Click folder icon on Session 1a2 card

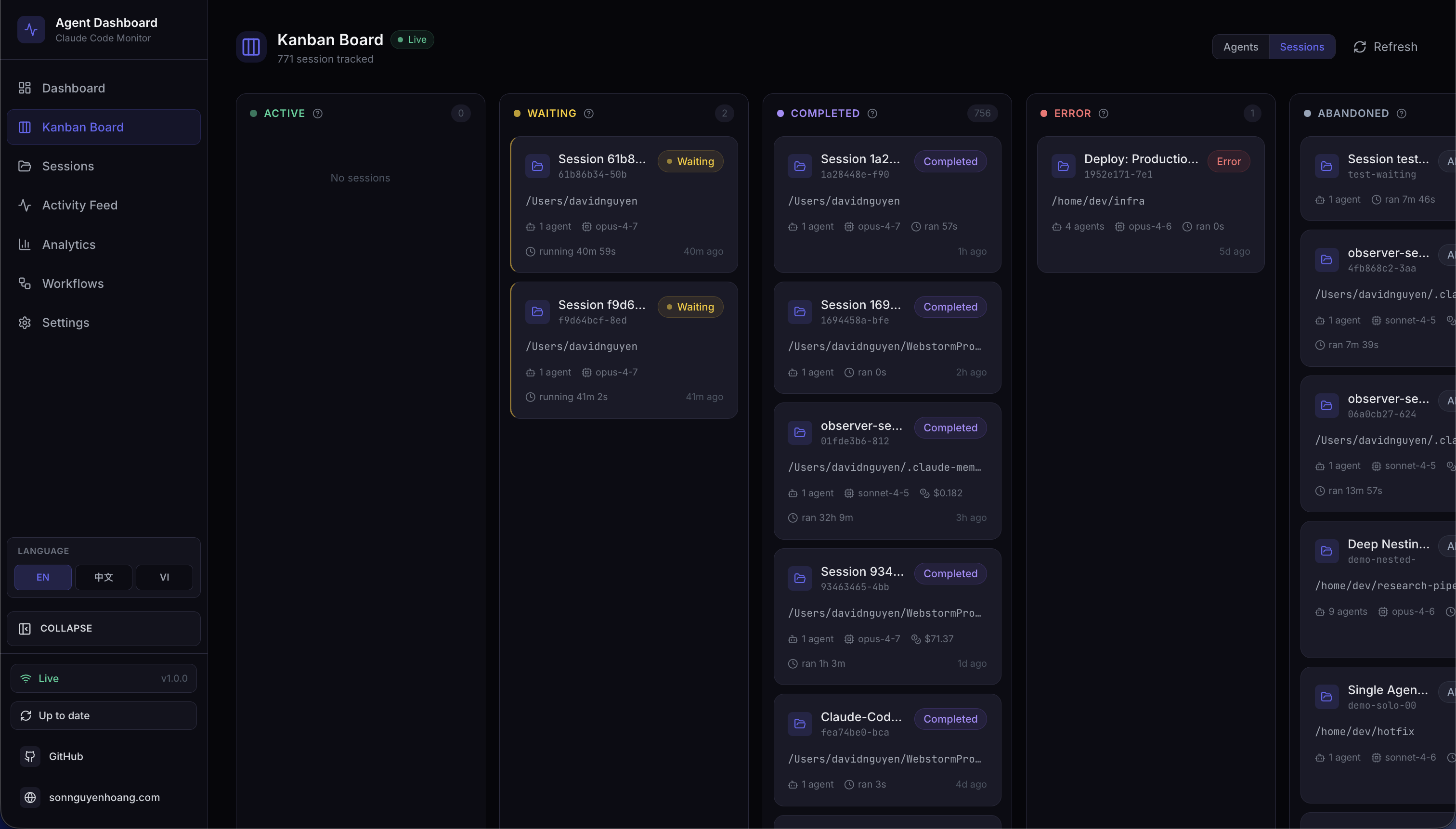point(800,166)
